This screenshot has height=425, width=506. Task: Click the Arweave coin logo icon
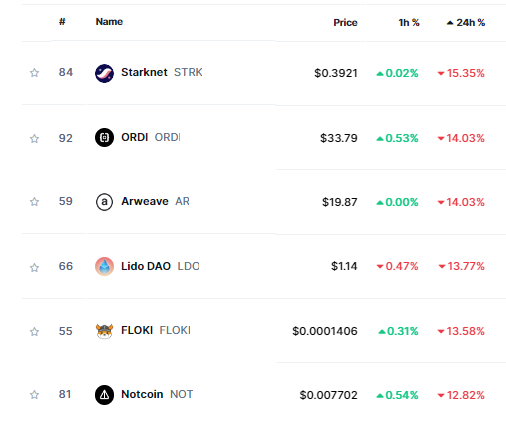point(104,202)
